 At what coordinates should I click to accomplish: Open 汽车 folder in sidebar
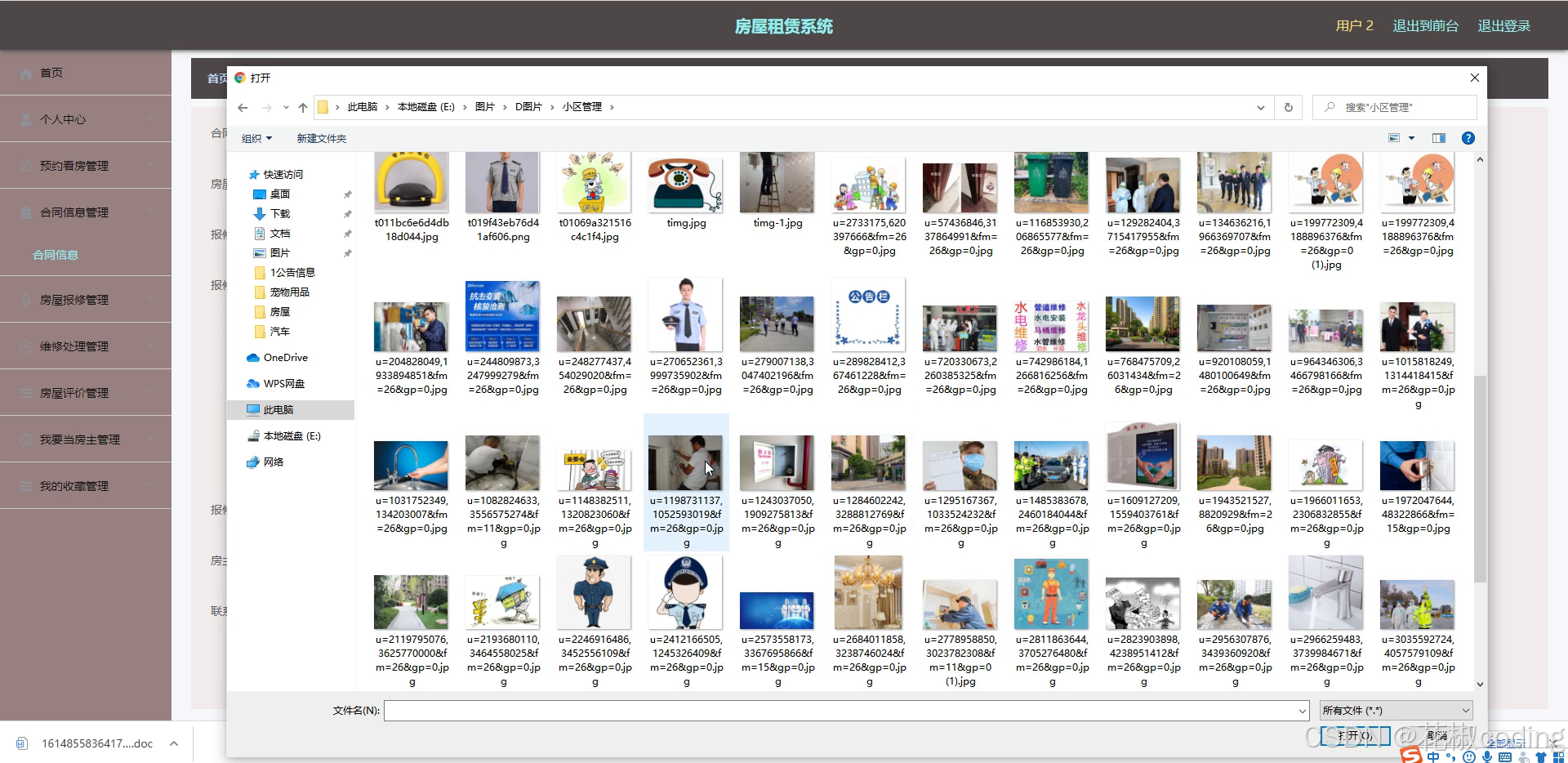click(279, 331)
